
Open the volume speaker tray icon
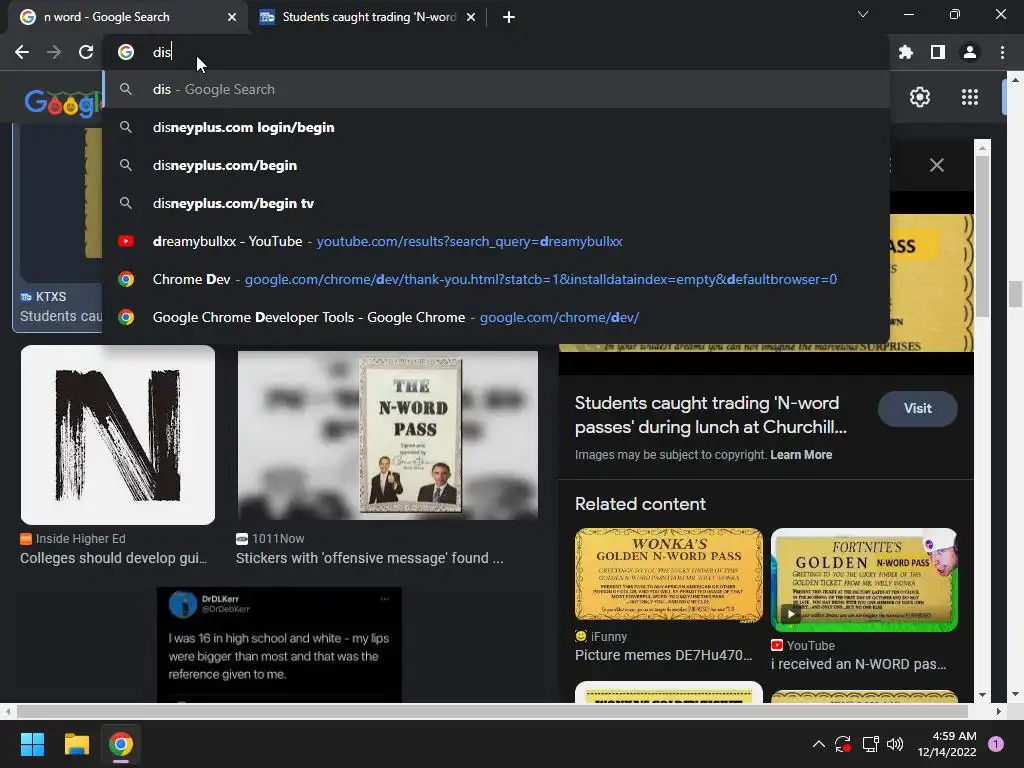pos(895,744)
